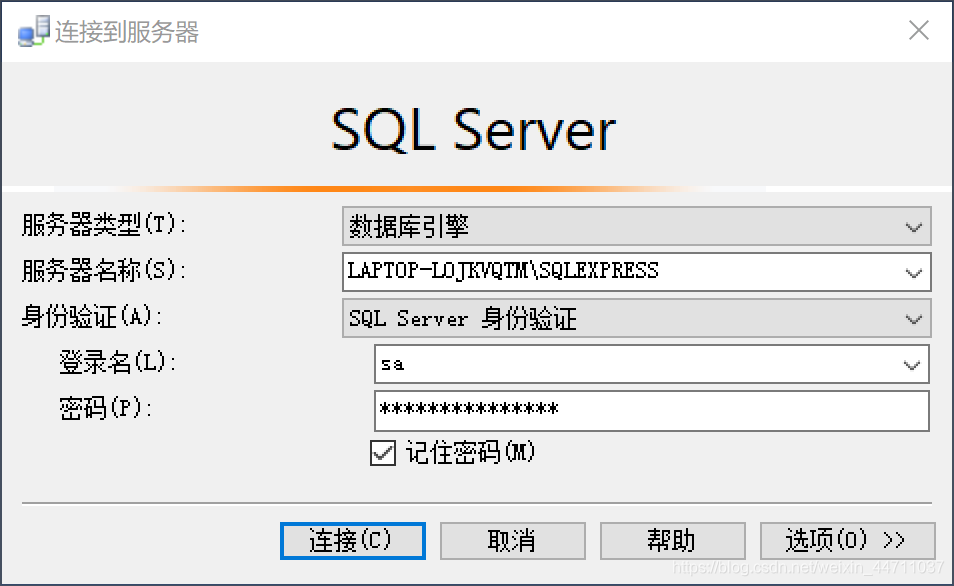Viewport: 954px width, 586px height.
Task: Close the 连接到服务器 dialog
Action: pyautogui.click(x=919, y=30)
